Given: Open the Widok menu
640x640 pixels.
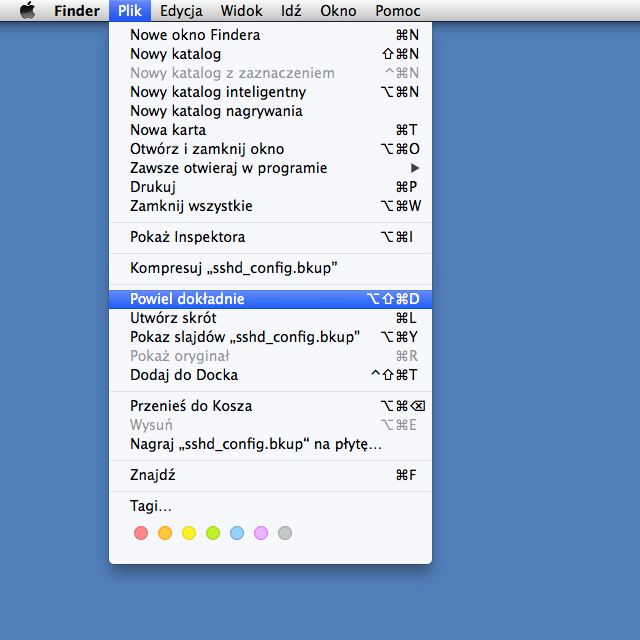Looking at the screenshot, I should (241, 11).
